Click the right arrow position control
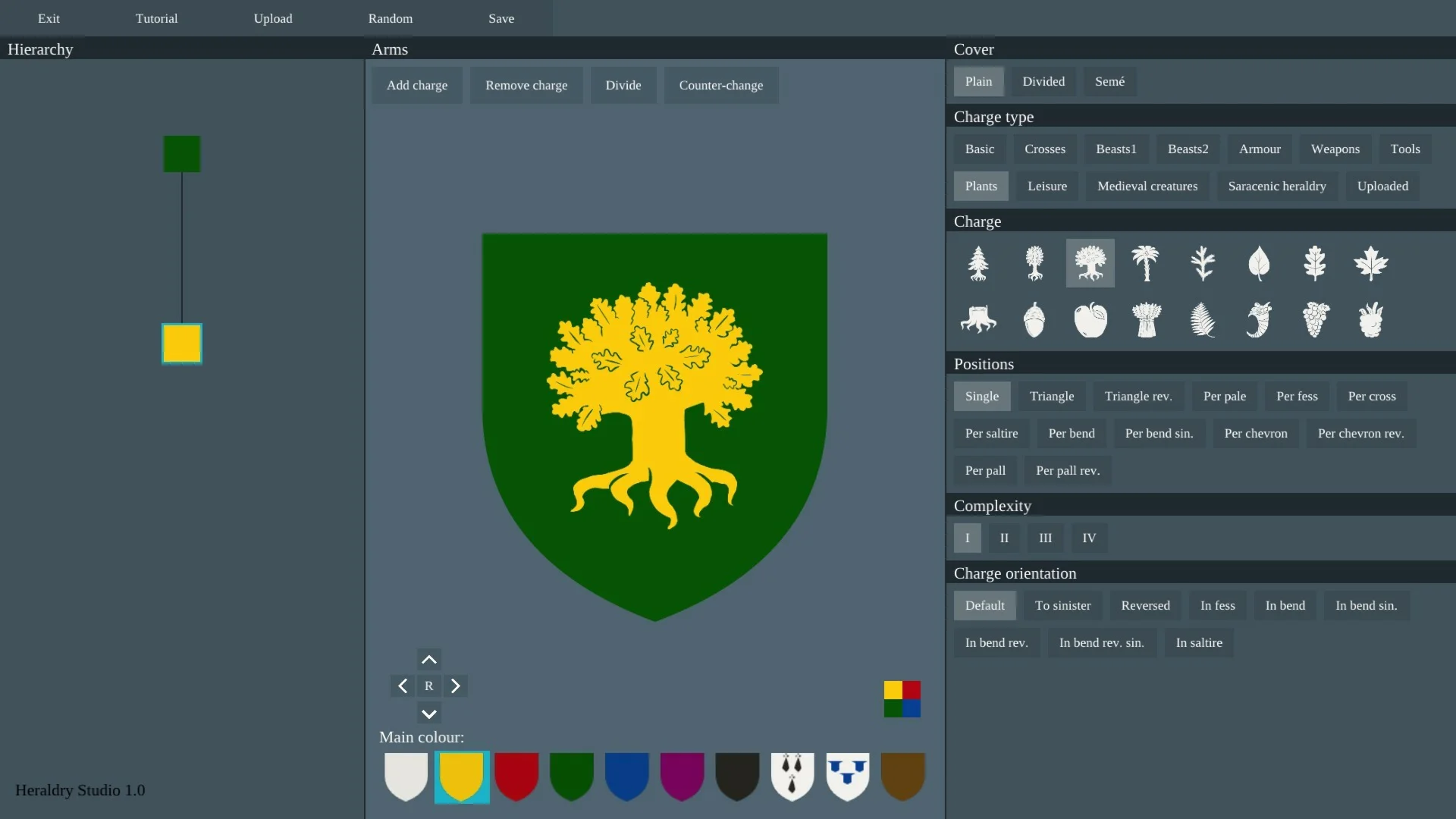Viewport: 1456px width, 819px height. (456, 686)
